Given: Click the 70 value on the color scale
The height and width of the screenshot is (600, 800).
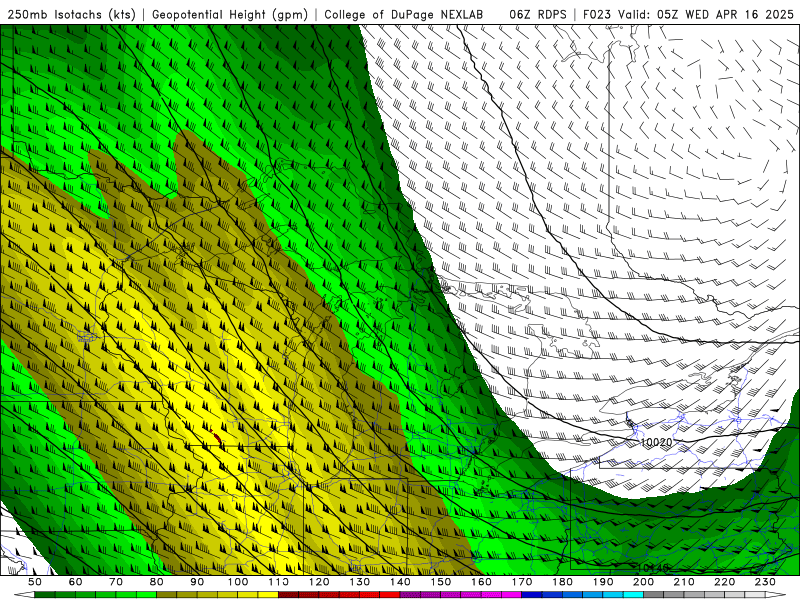Looking at the screenshot, I should point(116,582).
